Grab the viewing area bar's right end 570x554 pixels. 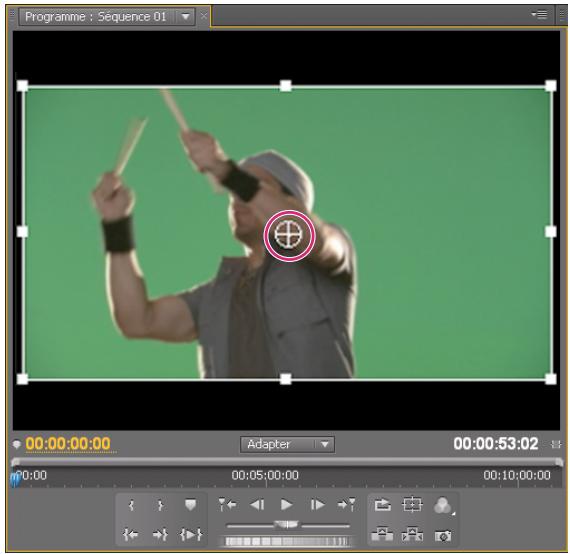point(559,462)
